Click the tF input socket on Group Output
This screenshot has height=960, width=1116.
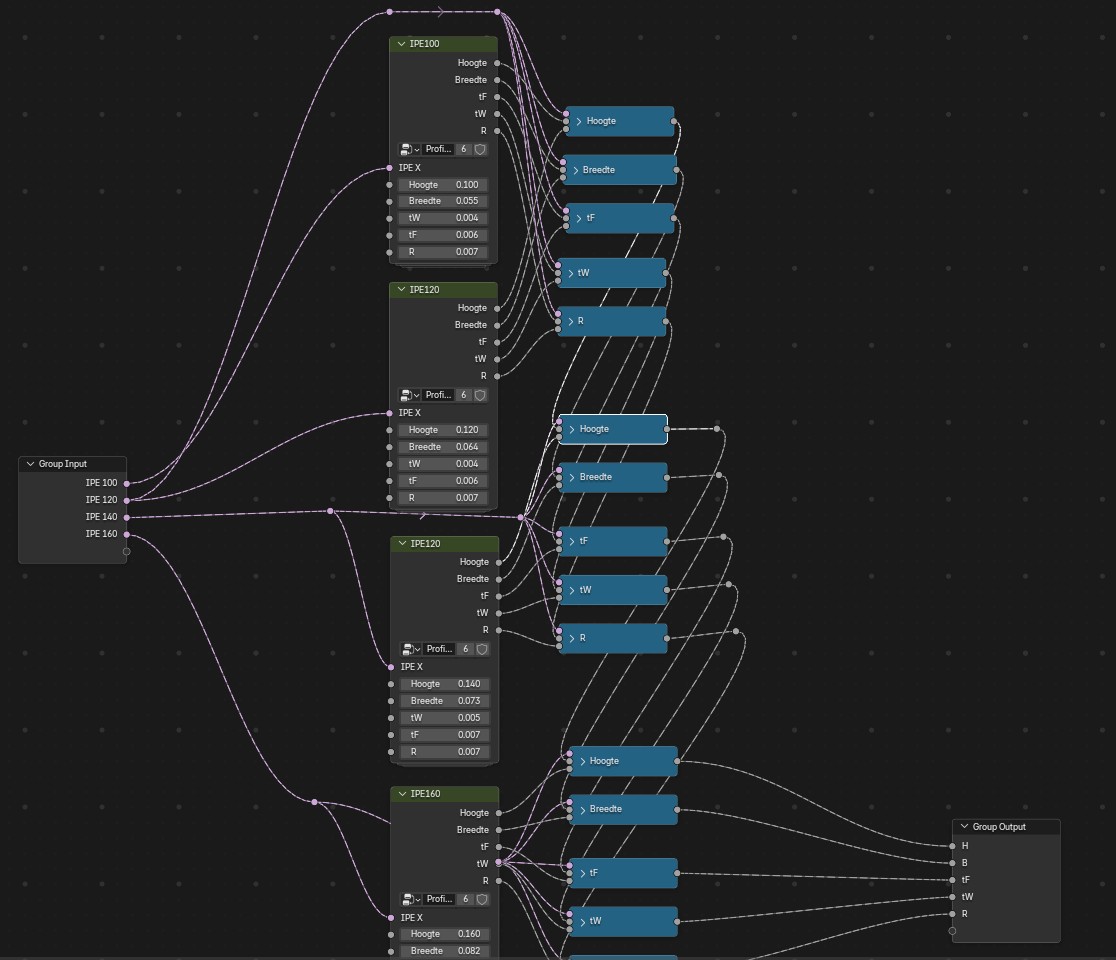[x=952, y=880]
